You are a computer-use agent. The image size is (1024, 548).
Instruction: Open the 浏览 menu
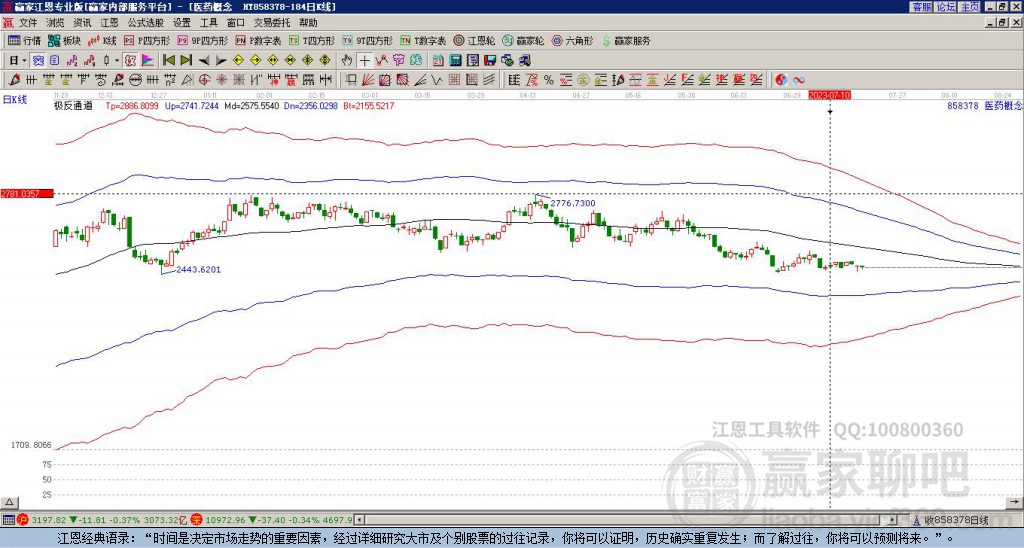(55, 23)
